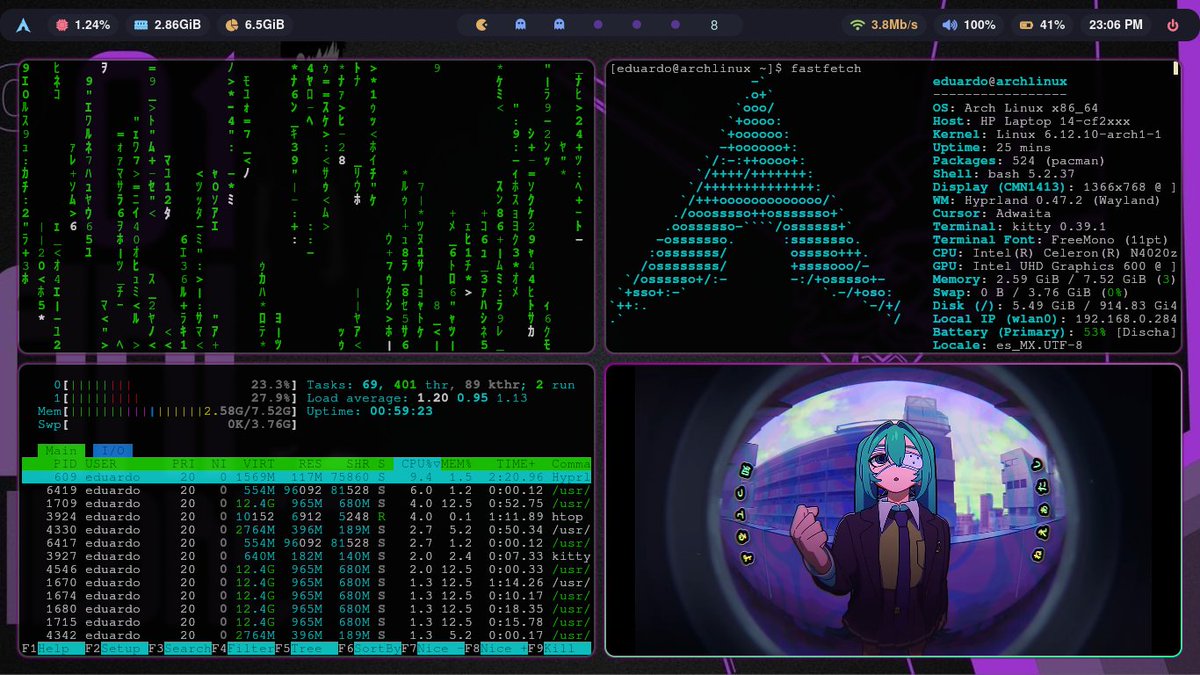The image size is (1200, 675).
Task: Click F9 Kill in htop
Action: click(x=559, y=649)
